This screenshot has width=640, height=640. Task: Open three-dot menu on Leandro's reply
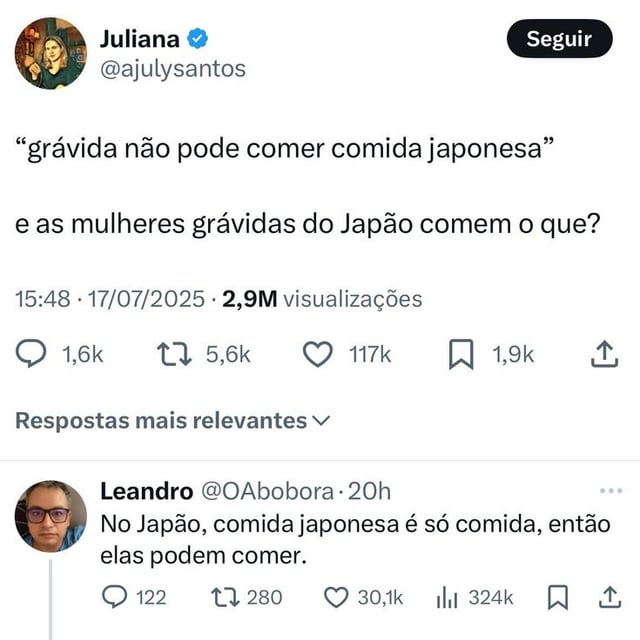pyautogui.click(x=611, y=491)
